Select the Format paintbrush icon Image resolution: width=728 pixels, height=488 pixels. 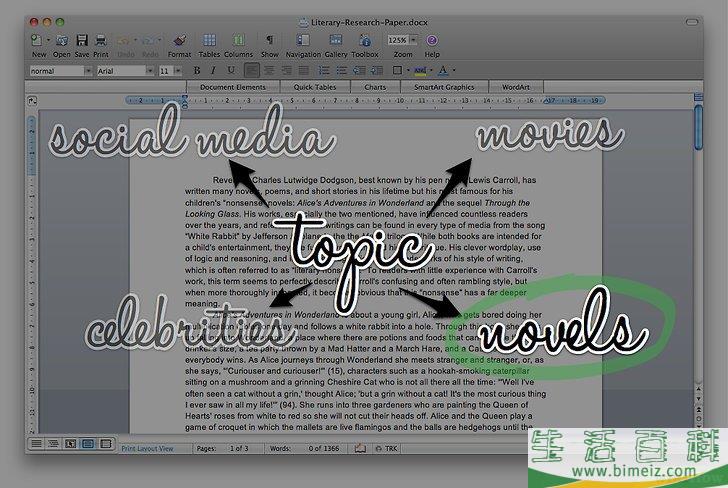pyautogui.click(x=180, y=40)
